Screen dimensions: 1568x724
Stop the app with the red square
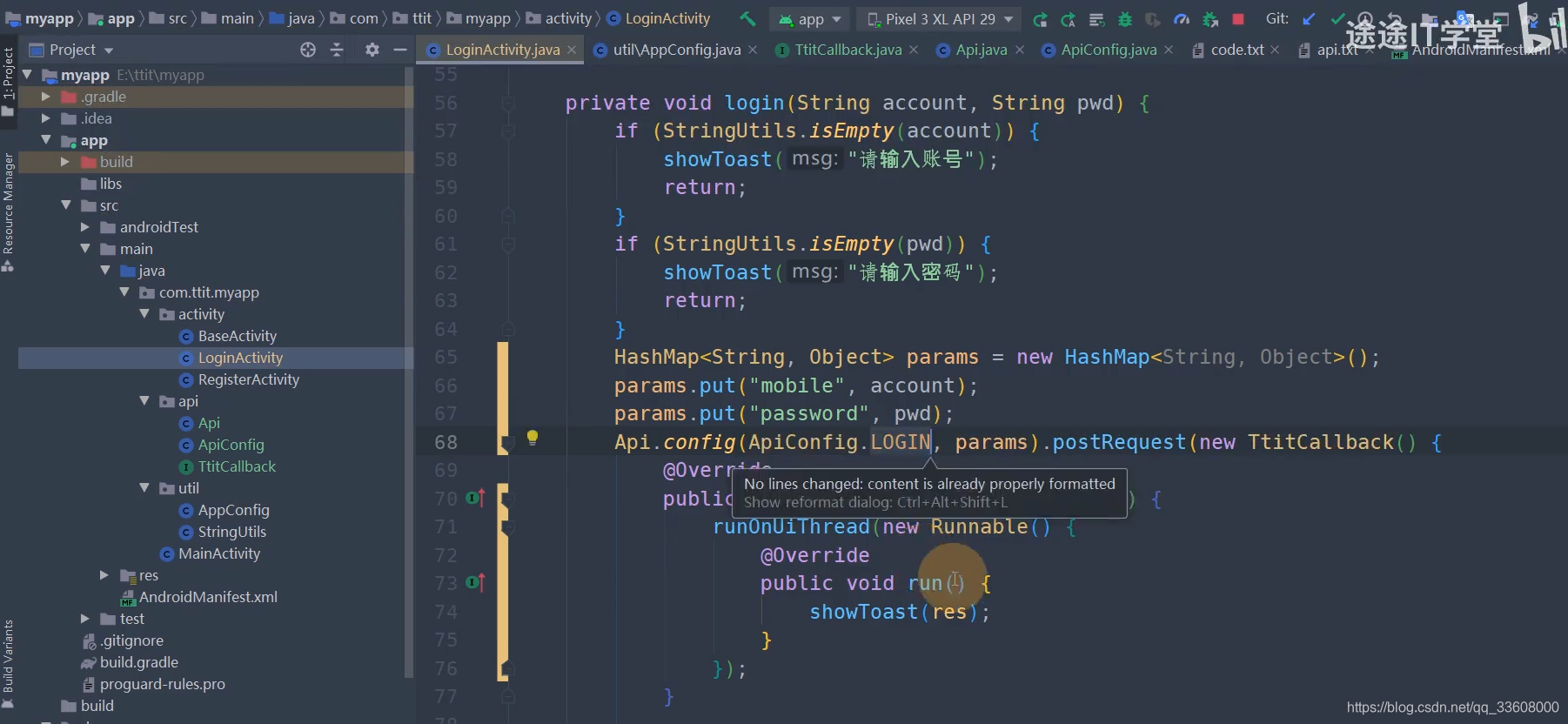click(1238, 18)
